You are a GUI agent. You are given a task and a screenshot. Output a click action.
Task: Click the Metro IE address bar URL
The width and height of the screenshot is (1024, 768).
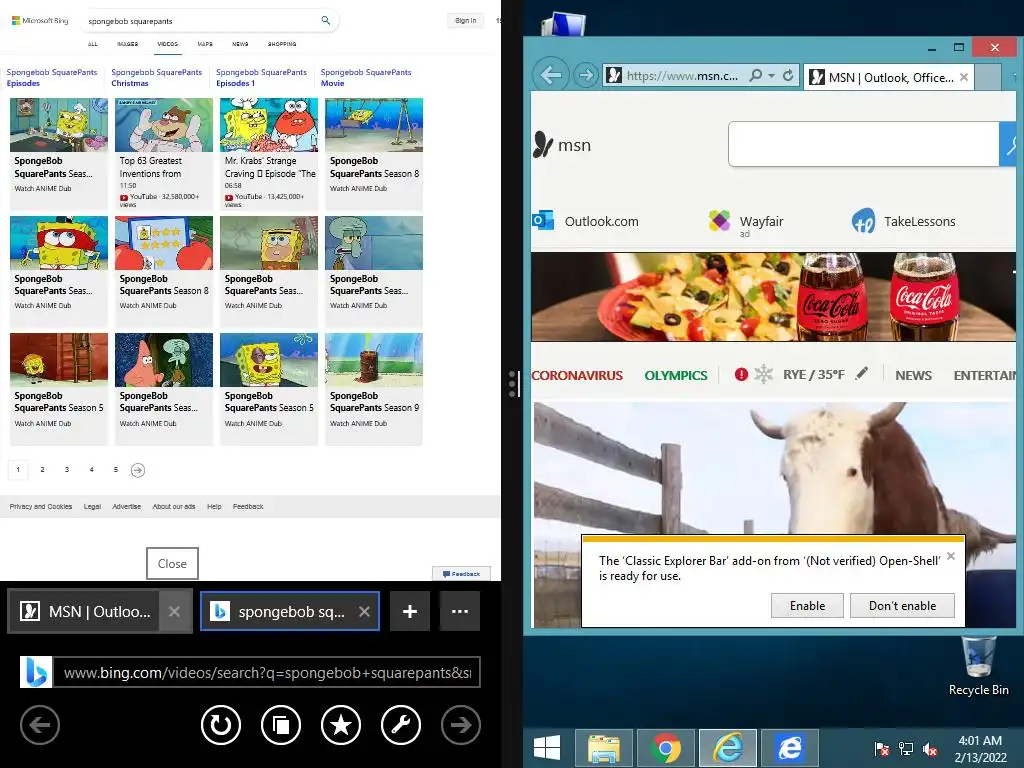tap(267, 673)
